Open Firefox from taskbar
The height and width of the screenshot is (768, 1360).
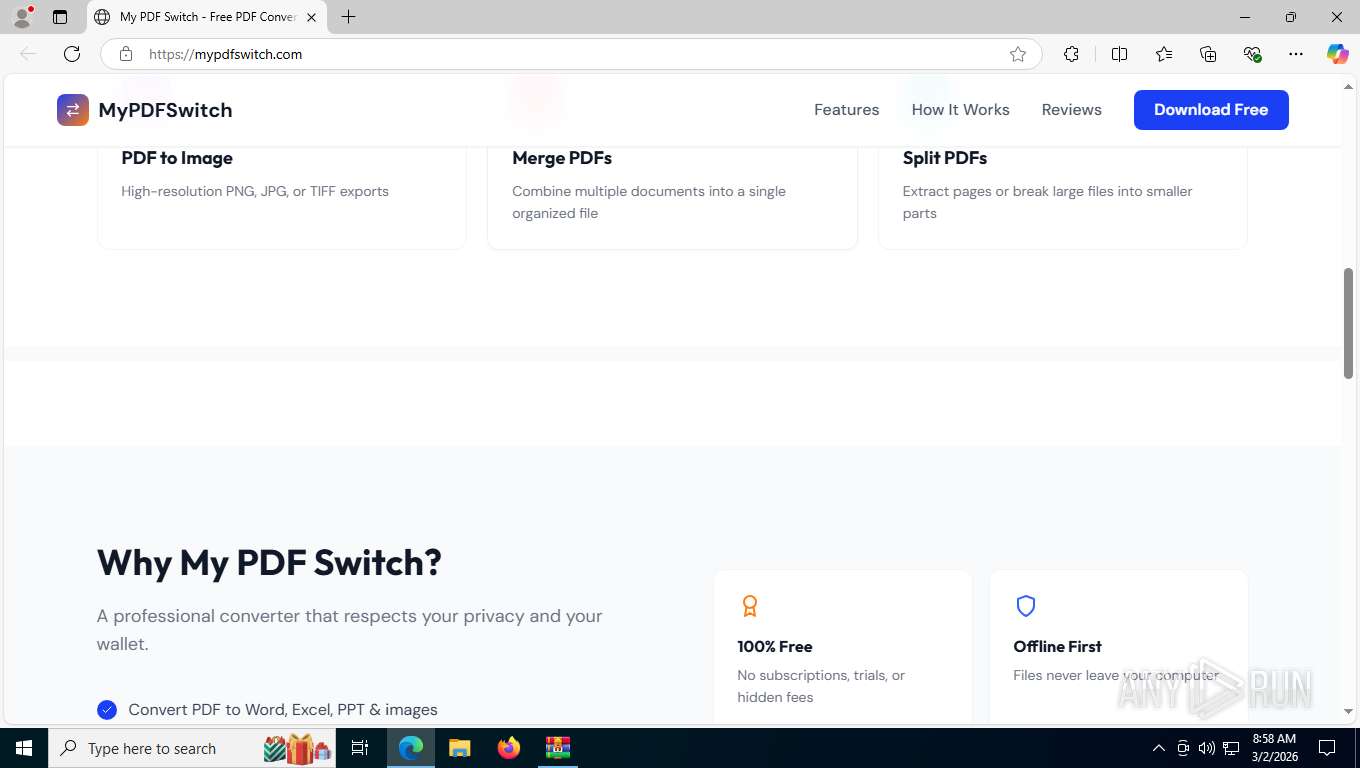click(x=509, y=748)
